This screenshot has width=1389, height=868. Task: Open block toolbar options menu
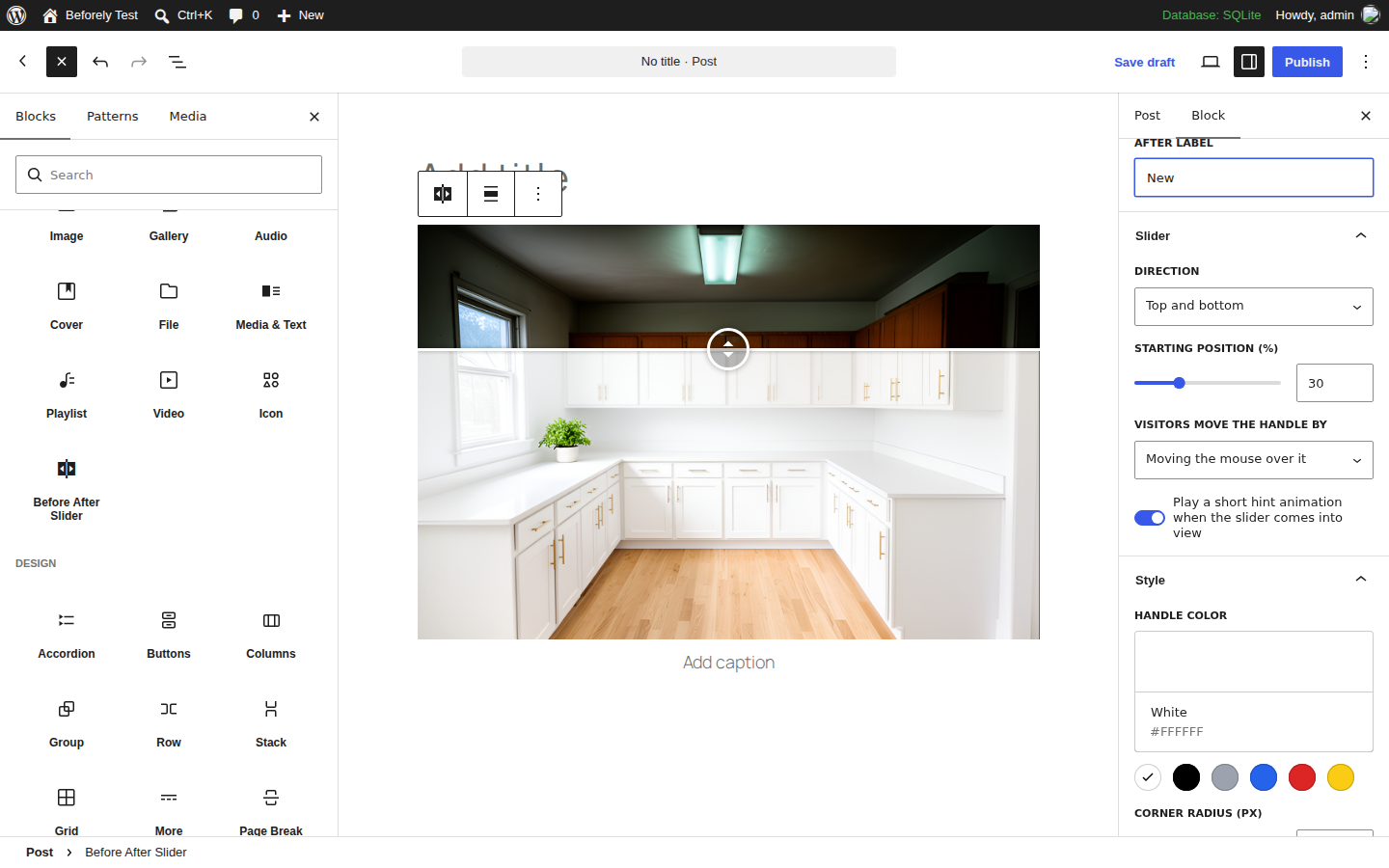(538, 194)
